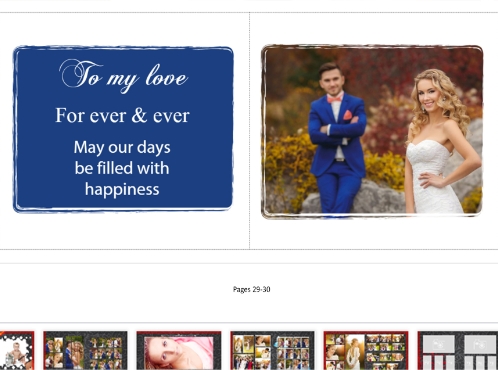Click the "Pages 29-30" page label
Image resolution: width=498 pixels, height=370 pixels.
pos(252,289)
